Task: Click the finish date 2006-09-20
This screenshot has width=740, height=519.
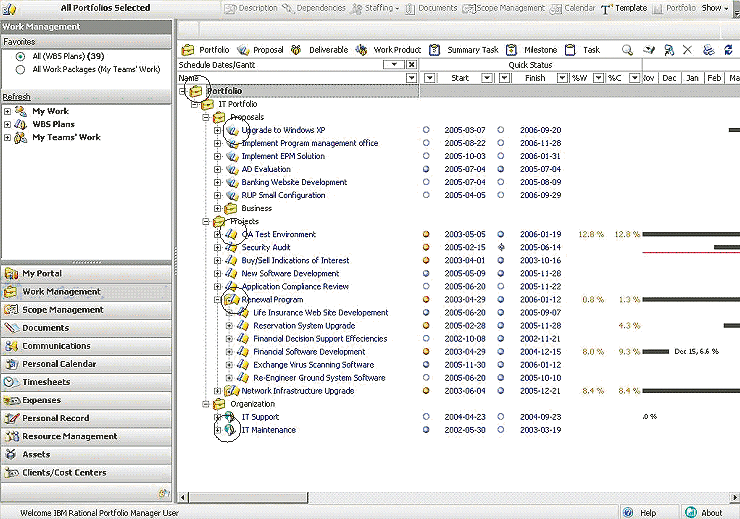Action: pos(540,130)
